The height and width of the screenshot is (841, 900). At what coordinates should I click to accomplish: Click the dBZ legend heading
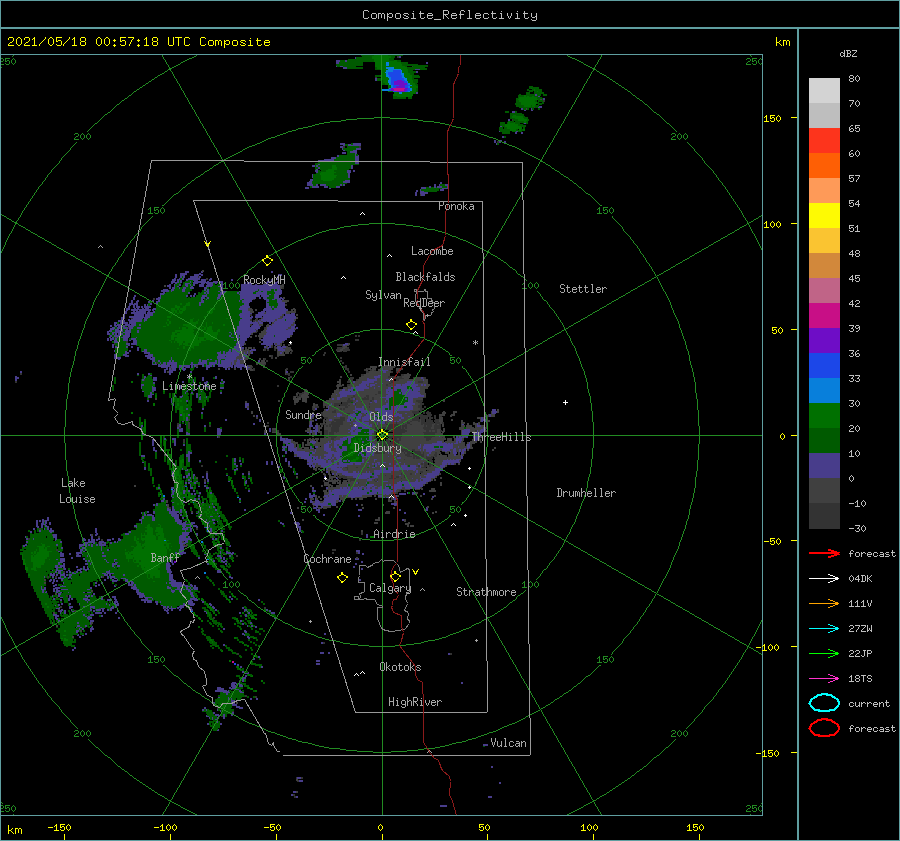pos(848,53)
